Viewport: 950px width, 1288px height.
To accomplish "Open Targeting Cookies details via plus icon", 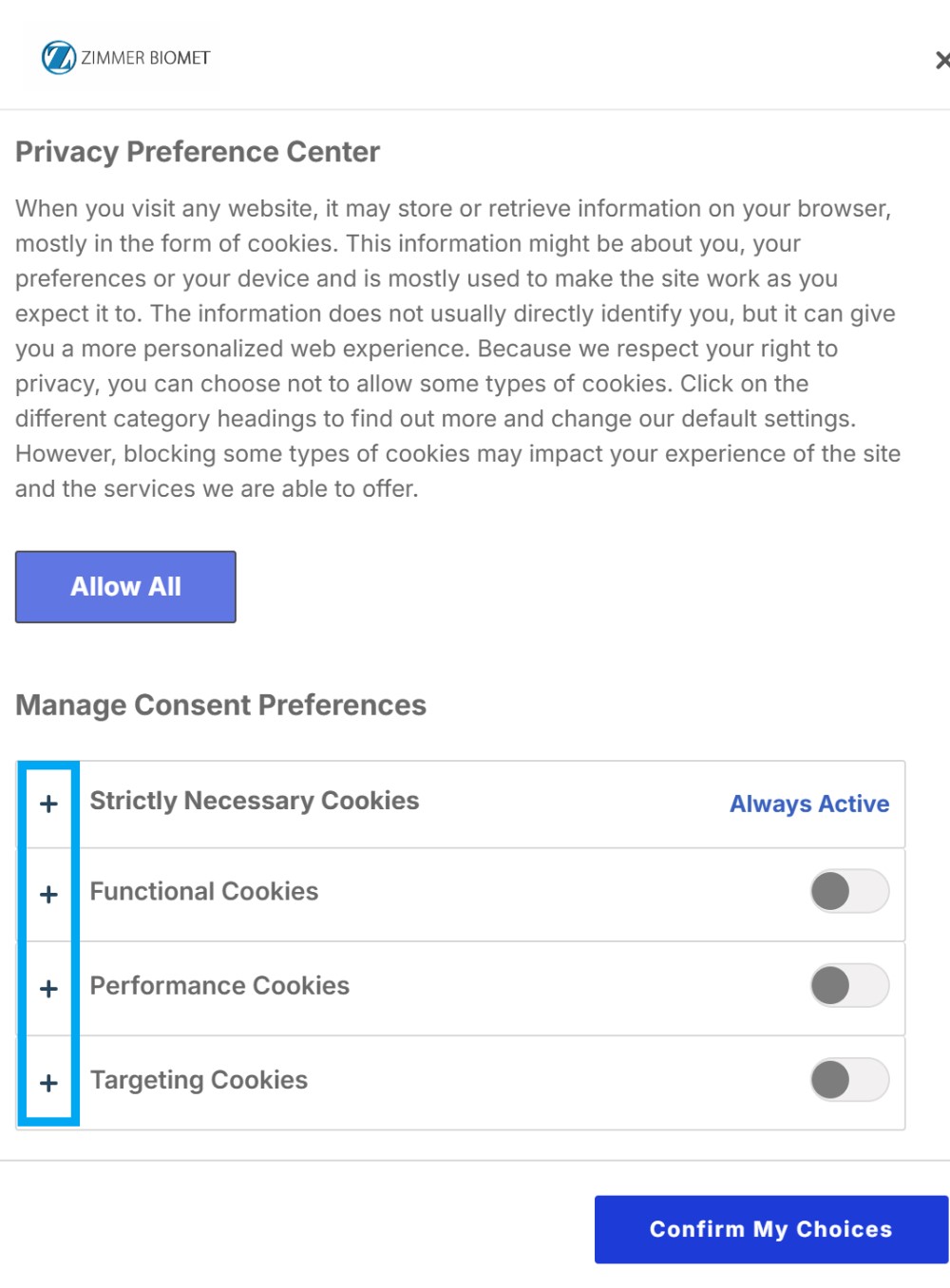I will 48,1083.
